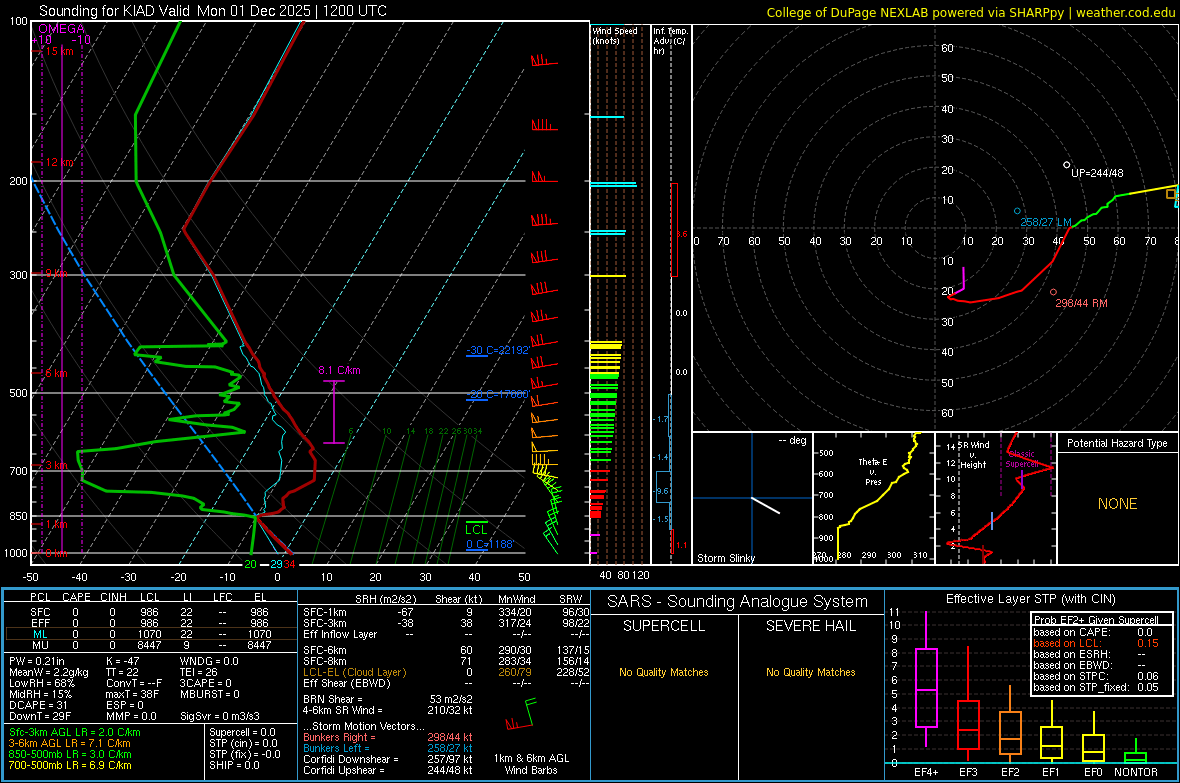Click the BRN Shear = 53 m2/s2 value

[388, 699]
